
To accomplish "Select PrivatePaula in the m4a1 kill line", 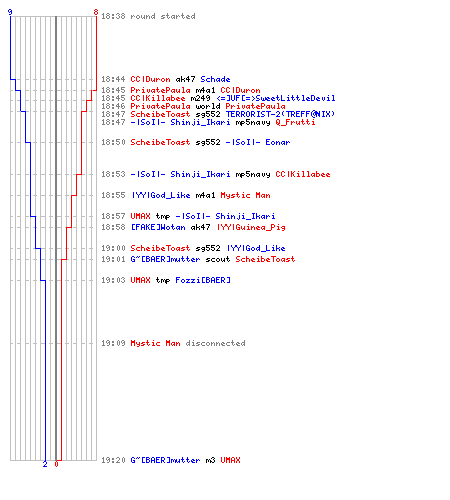I will pos(160,90).
